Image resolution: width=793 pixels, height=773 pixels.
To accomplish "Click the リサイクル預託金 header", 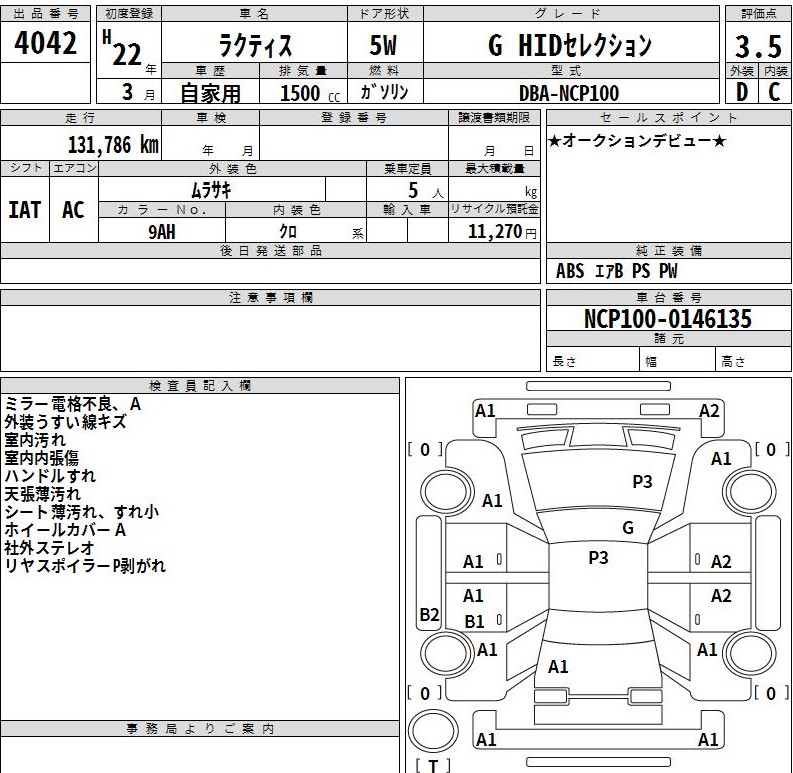I will (494, 209).
